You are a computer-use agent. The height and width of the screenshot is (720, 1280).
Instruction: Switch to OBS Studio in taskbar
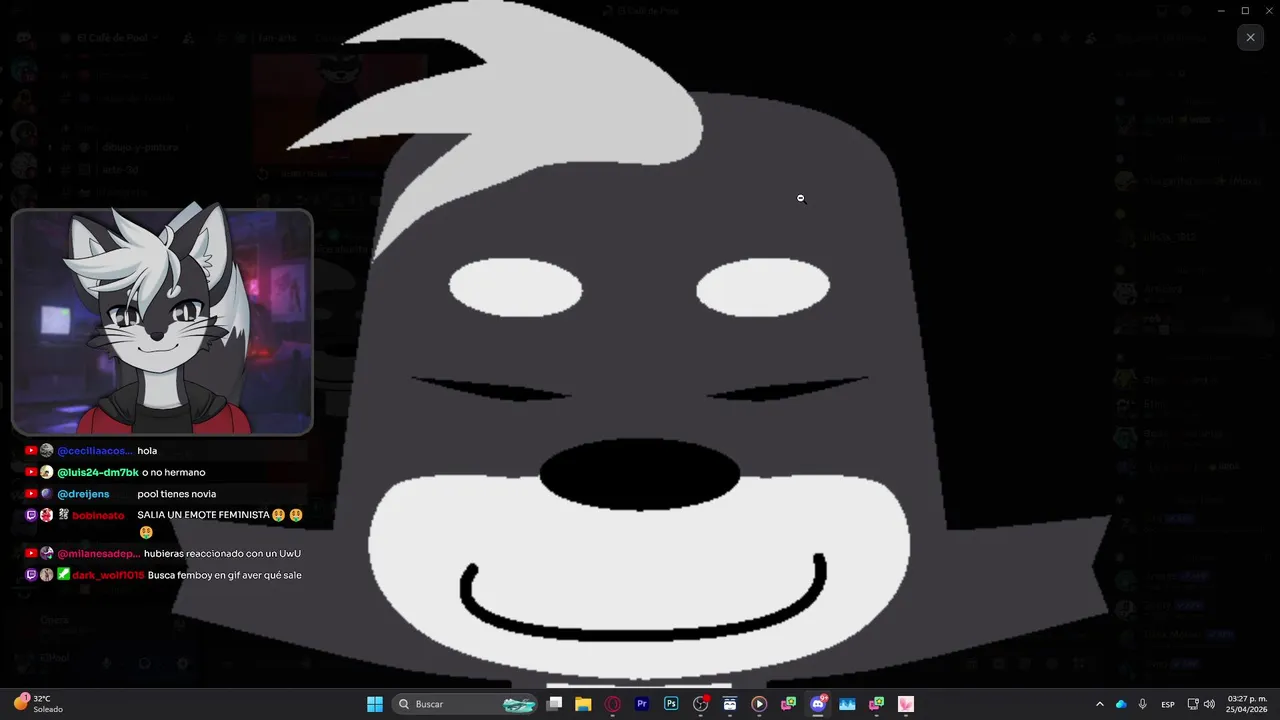701,704
